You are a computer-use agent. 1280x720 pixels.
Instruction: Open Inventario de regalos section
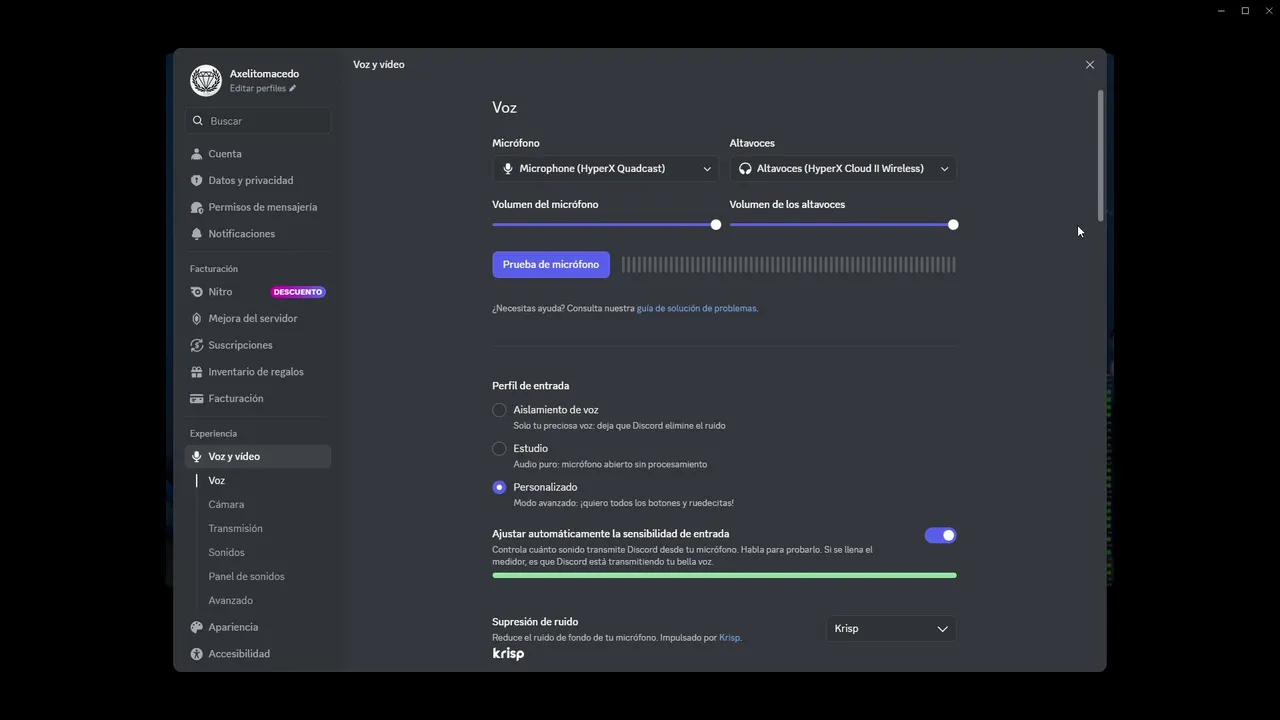click(x=258, y=372)
